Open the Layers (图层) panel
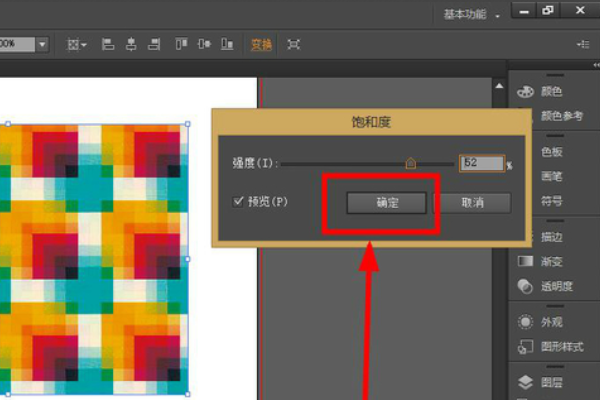The width and height of the screenshot is (600, 400). click(549, 382)
